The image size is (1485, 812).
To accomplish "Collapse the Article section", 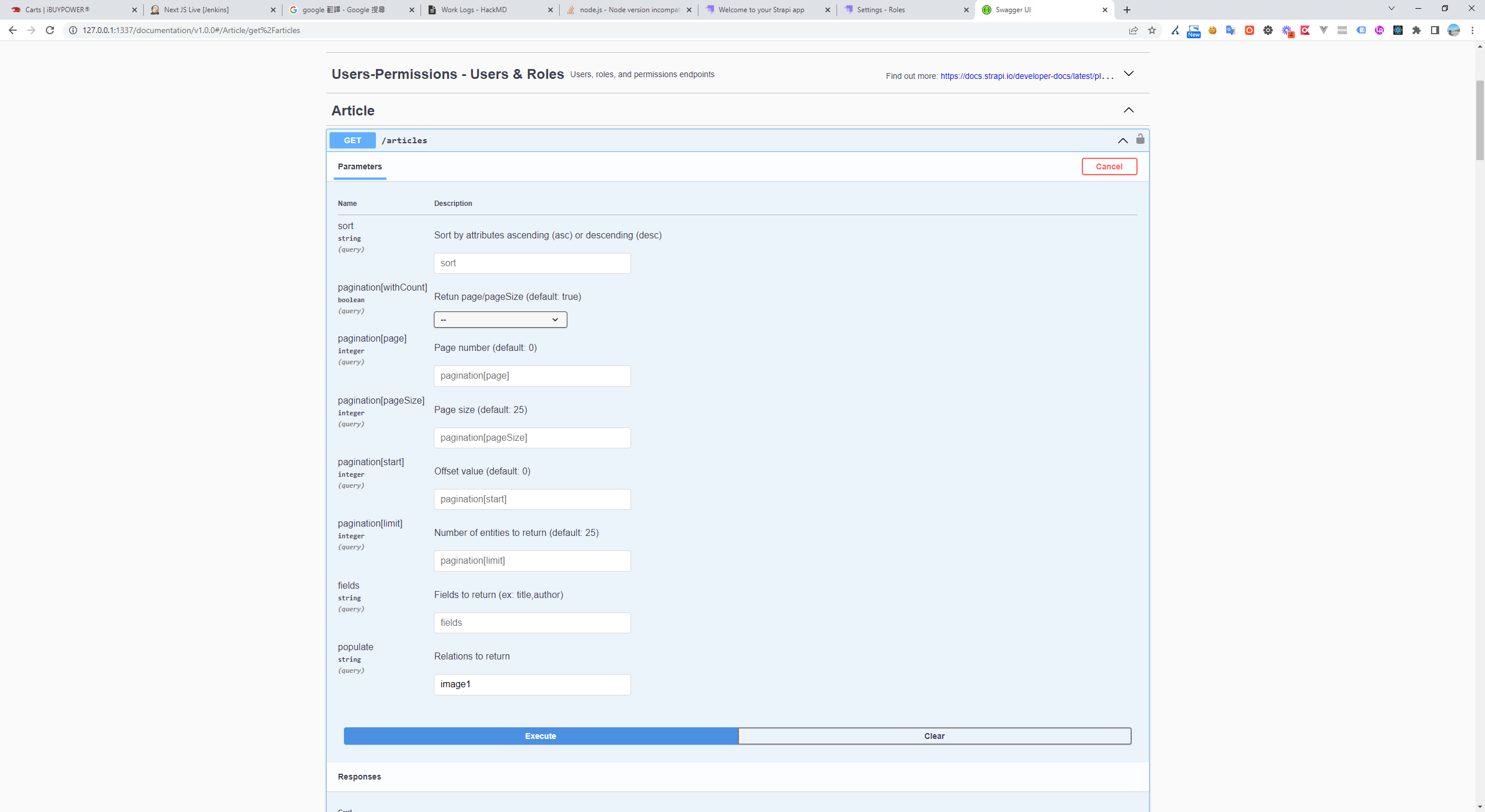I will (1128, 110).
